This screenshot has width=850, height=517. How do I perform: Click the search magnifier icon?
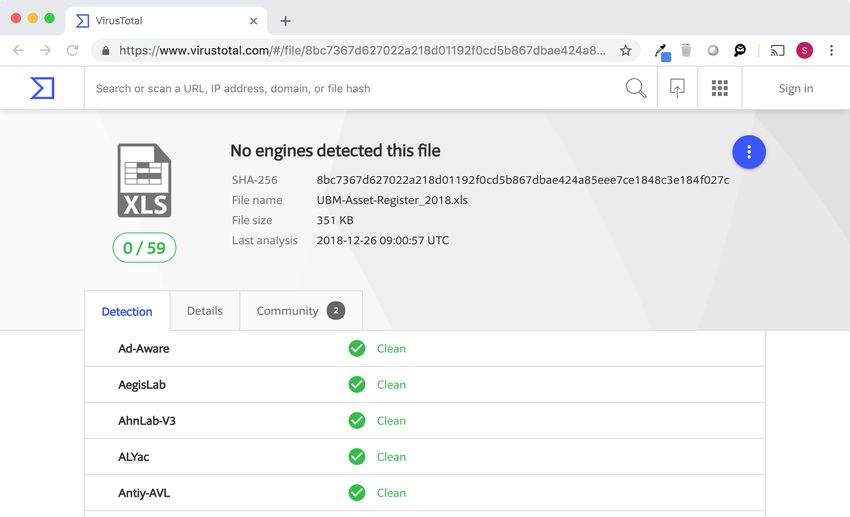[x=636, y=88]
